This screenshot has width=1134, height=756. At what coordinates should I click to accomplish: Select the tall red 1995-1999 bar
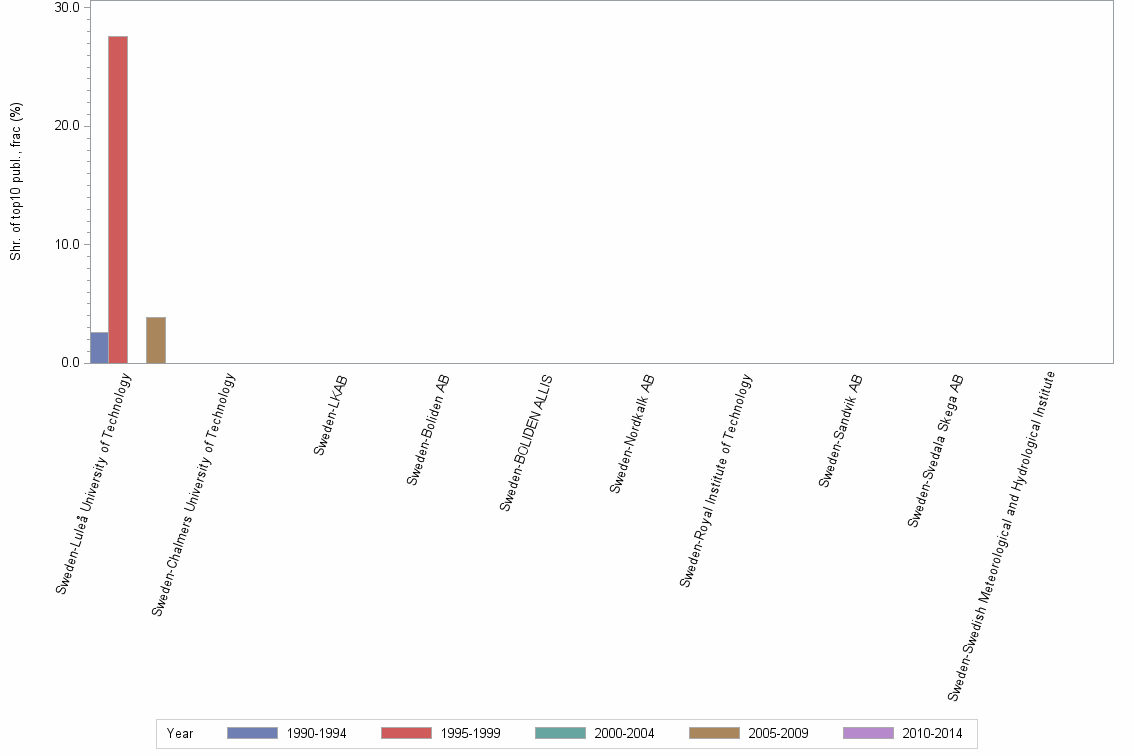117,200
